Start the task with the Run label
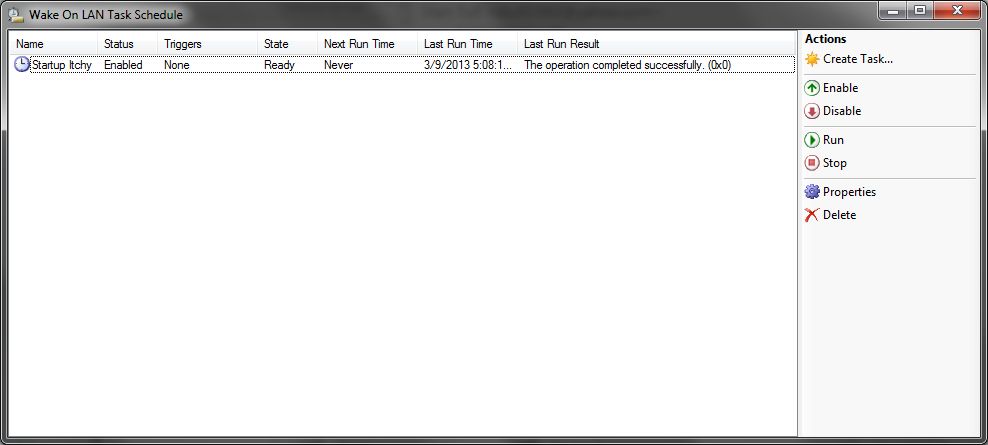 tap(833, 140)
